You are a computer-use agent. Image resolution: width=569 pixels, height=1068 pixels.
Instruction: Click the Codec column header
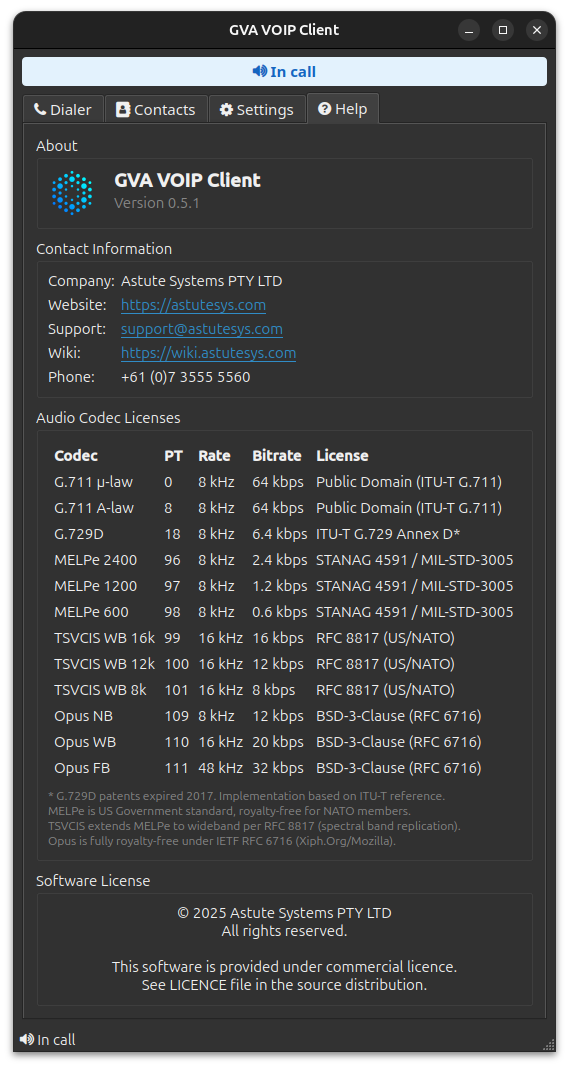76,456
